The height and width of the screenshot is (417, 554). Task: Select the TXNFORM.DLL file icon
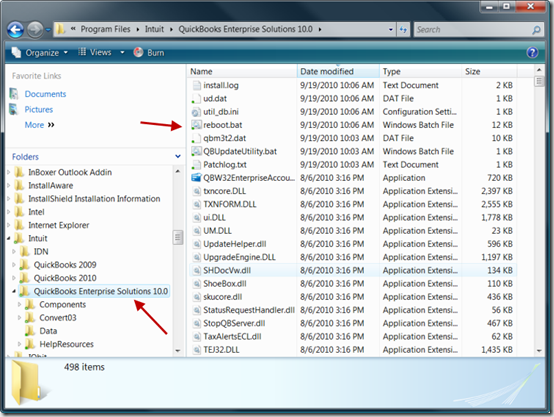click(x=196, y=204)
